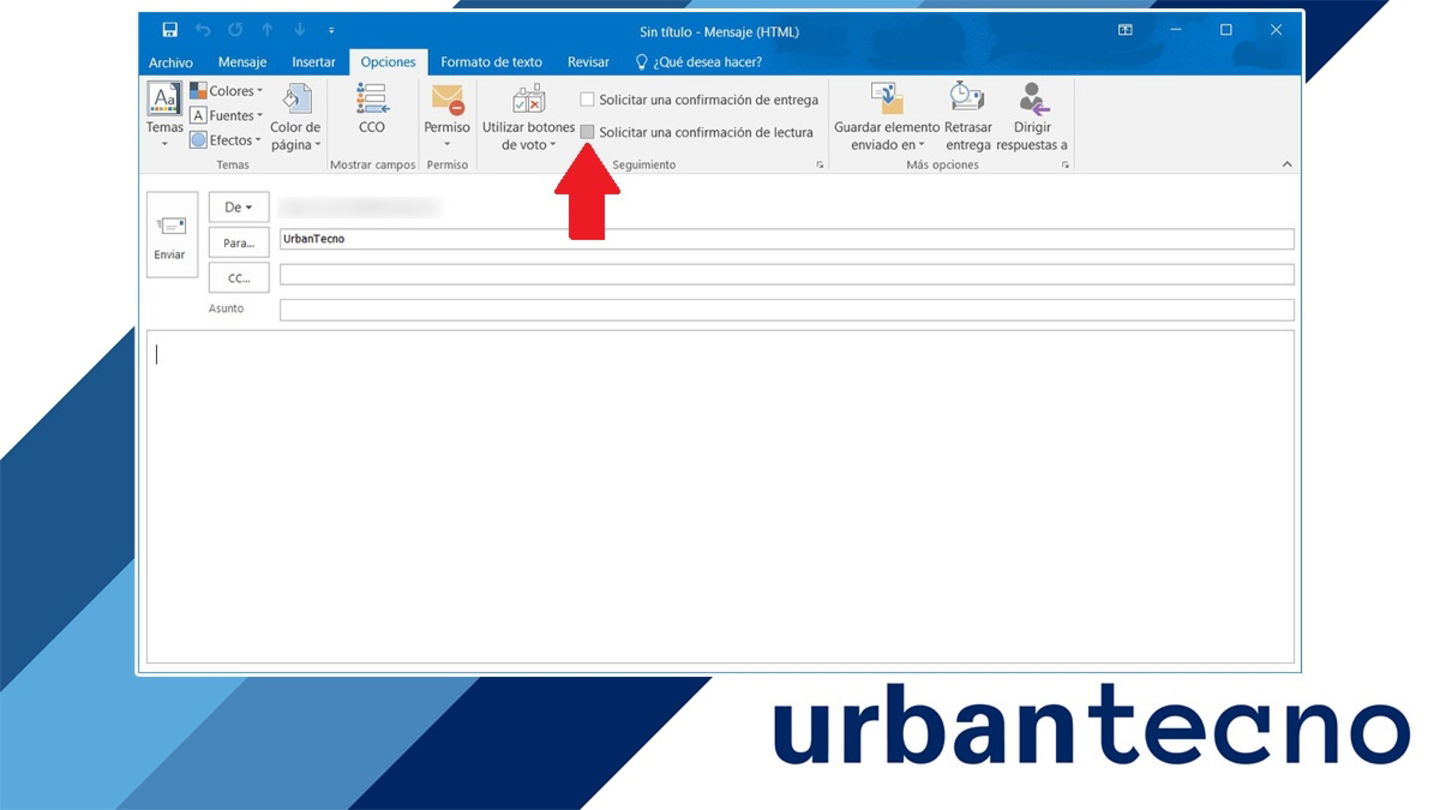Open the Color de página menu

tap(295, 118)
